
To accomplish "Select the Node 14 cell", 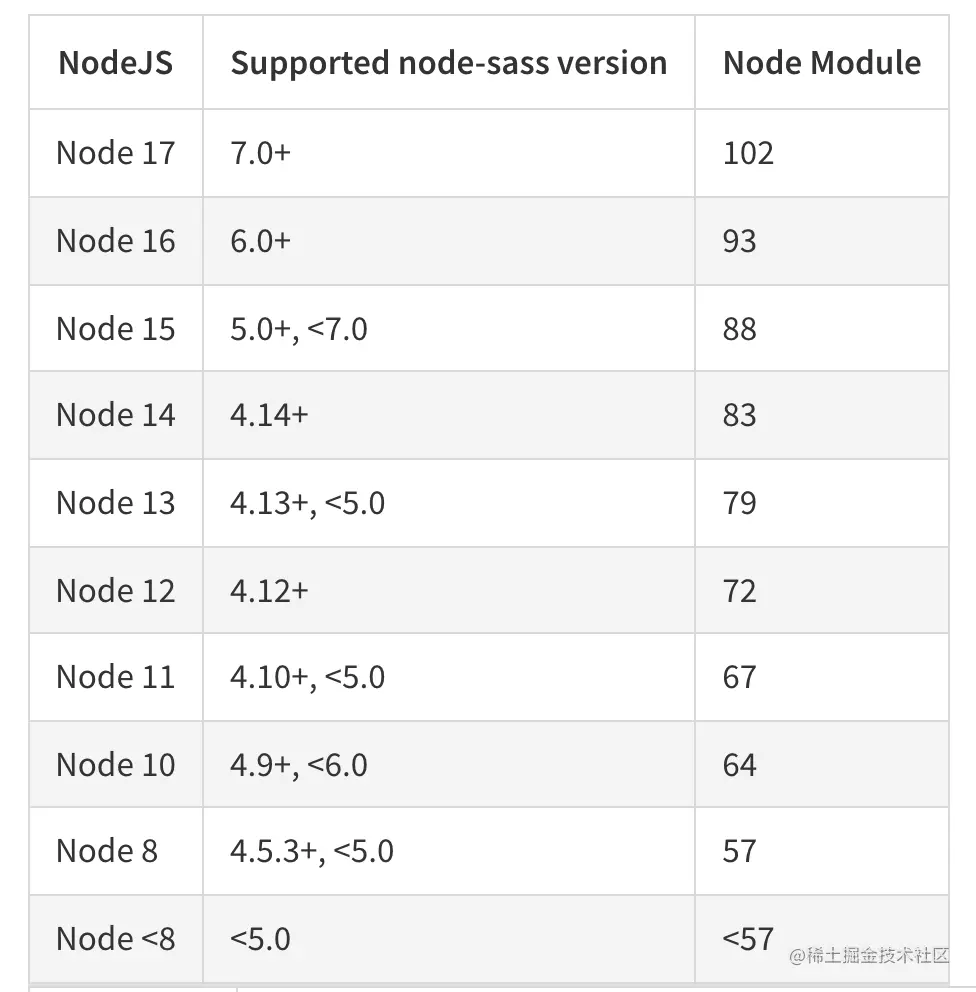I will point(115,415).
